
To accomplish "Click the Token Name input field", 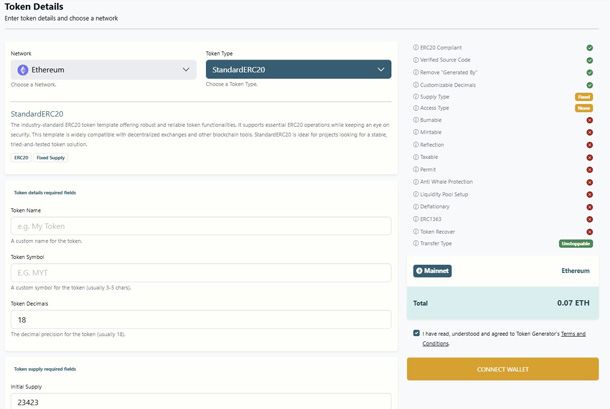I will click(x=201, y=226).
